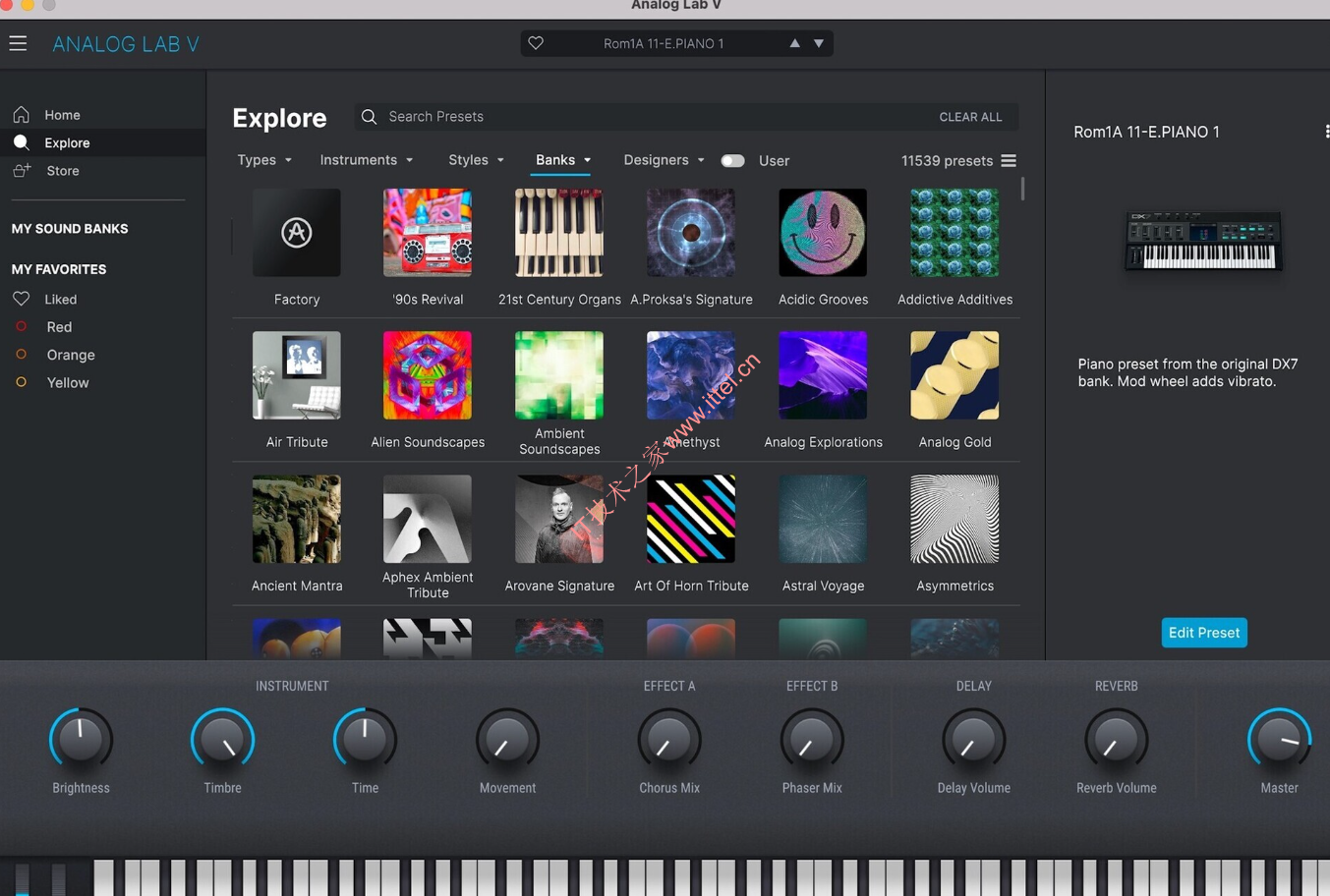Go to next preset with down arrow
Image resolution: width=1330 pixels, height=896 pixels.
coord(818,43)
